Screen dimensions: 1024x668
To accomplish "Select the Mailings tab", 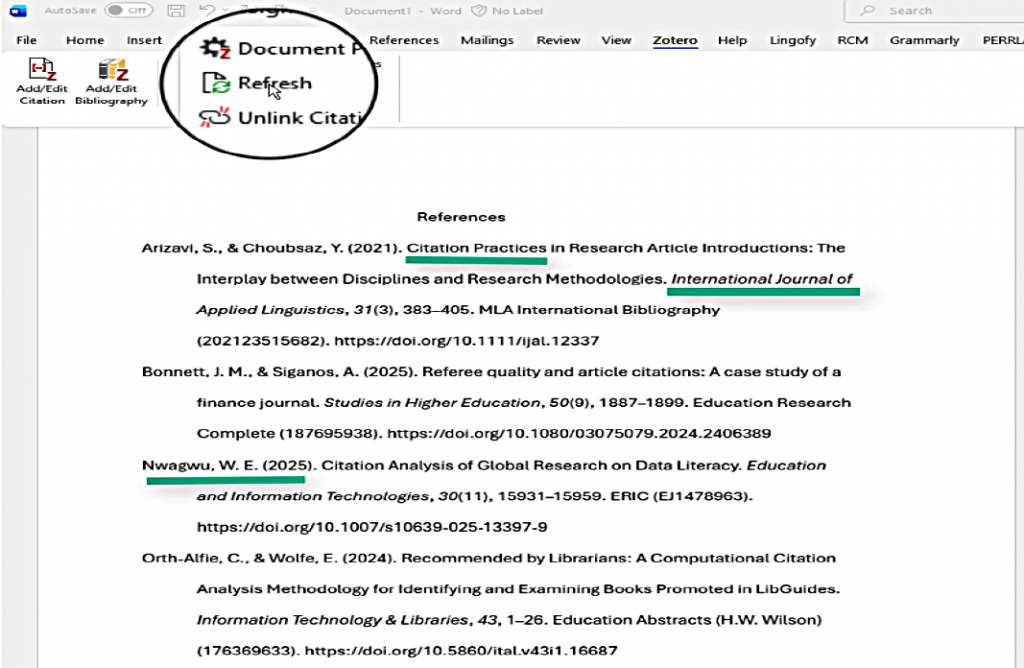I will click(x=487, y=40).
